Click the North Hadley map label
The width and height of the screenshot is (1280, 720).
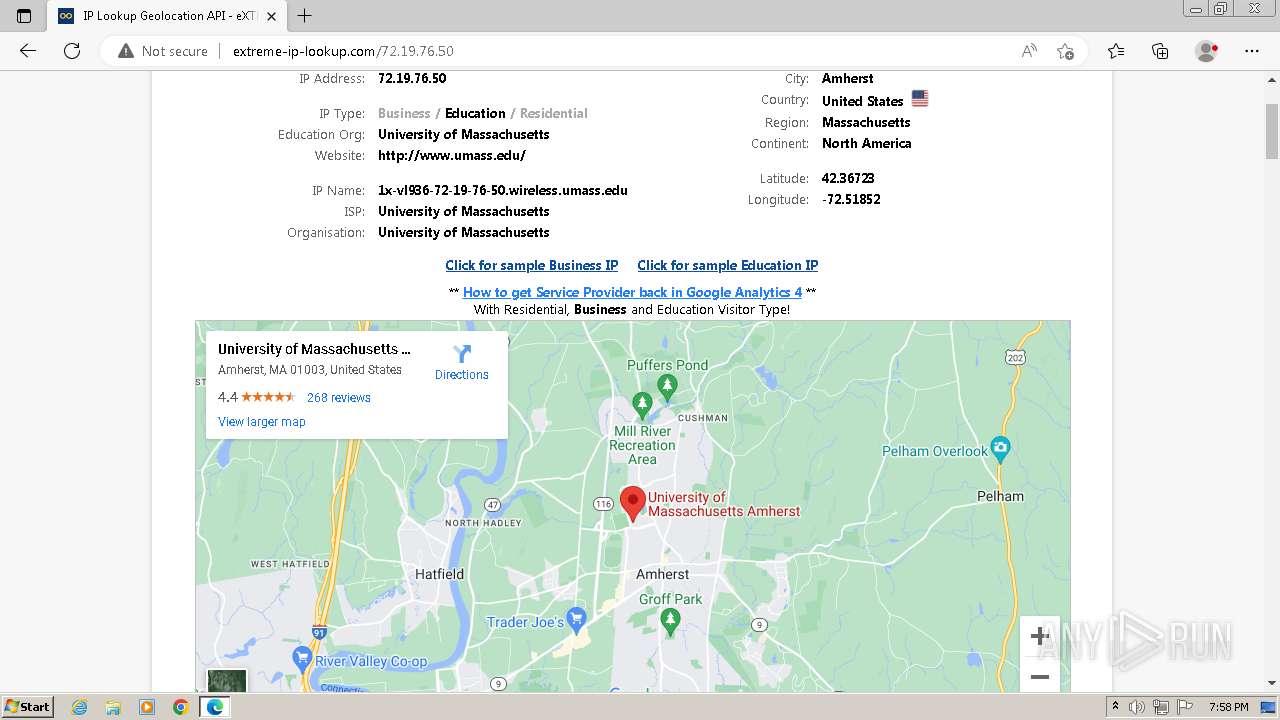(x=483, y=523)
